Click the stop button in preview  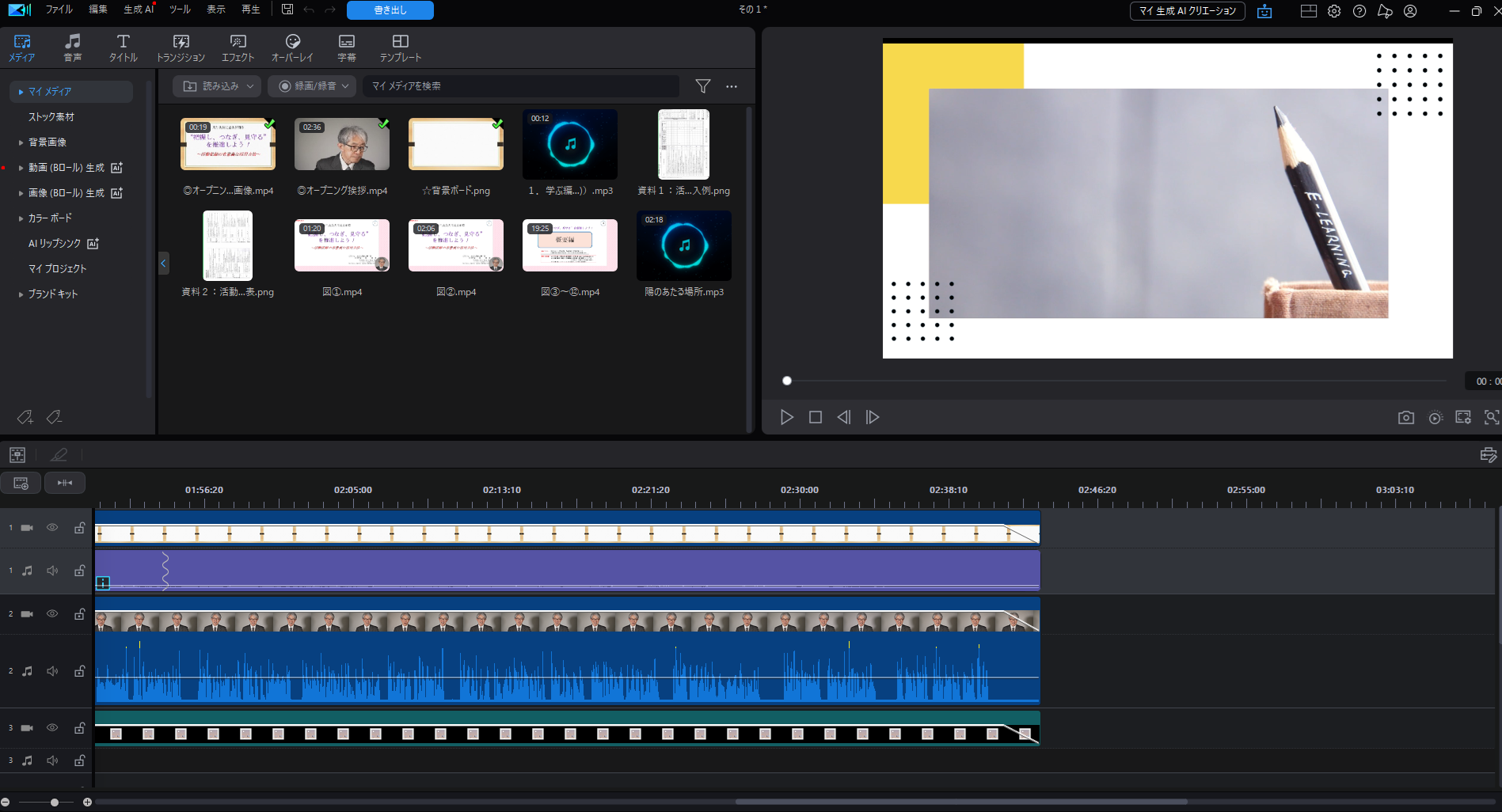point(815,417)
